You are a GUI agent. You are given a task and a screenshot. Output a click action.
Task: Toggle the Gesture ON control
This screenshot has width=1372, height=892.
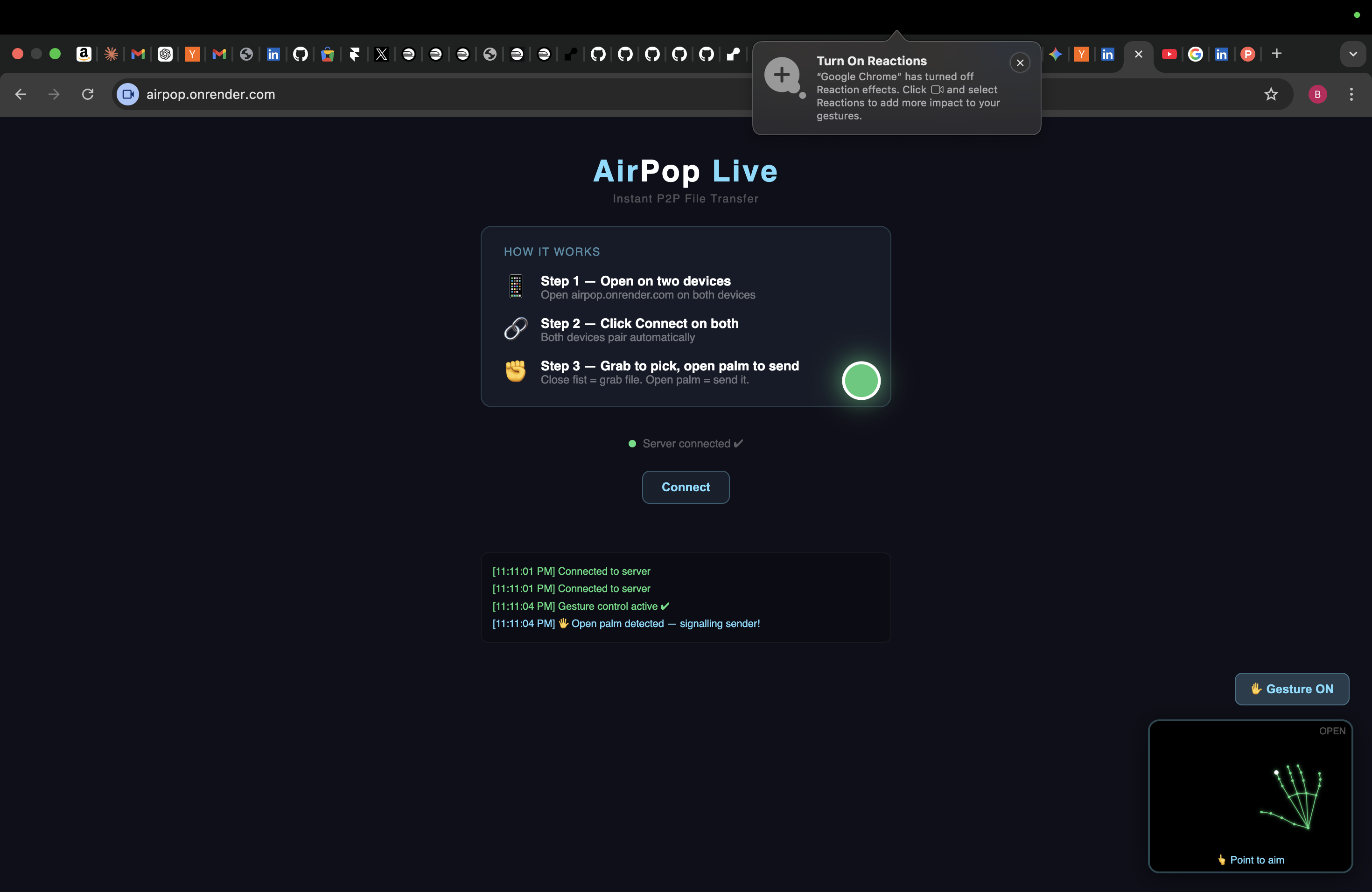tap(1292, 689)
